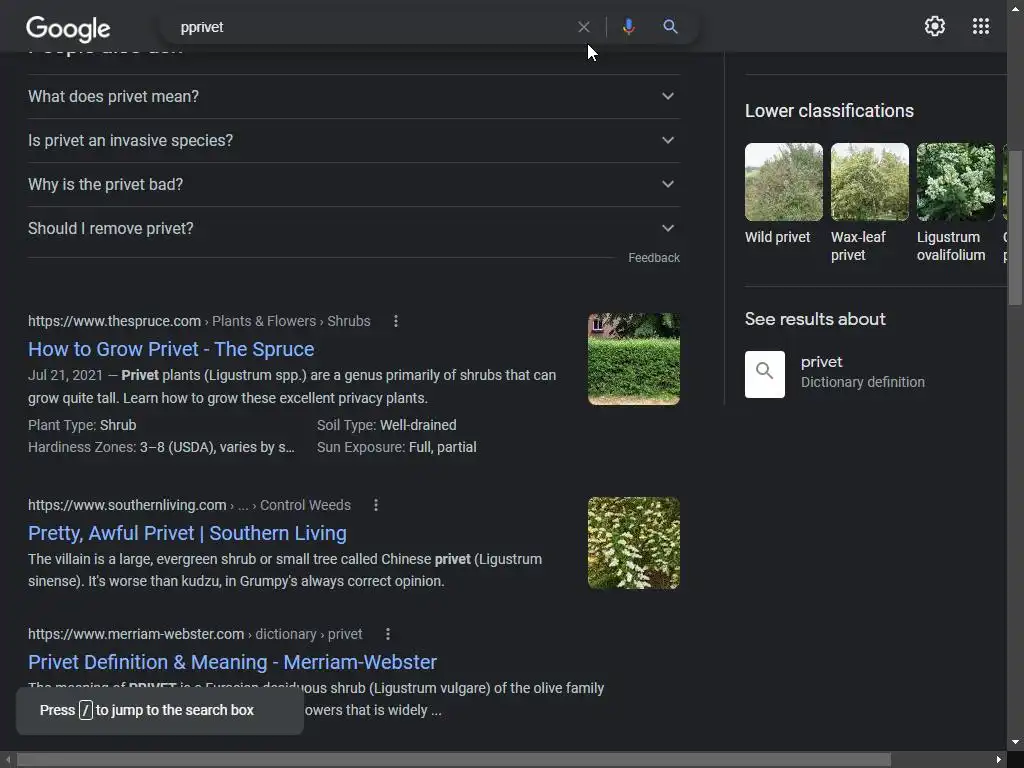
Task: Click the southernliving.com URL breadcrumb
Action: (x=189, y=505)
